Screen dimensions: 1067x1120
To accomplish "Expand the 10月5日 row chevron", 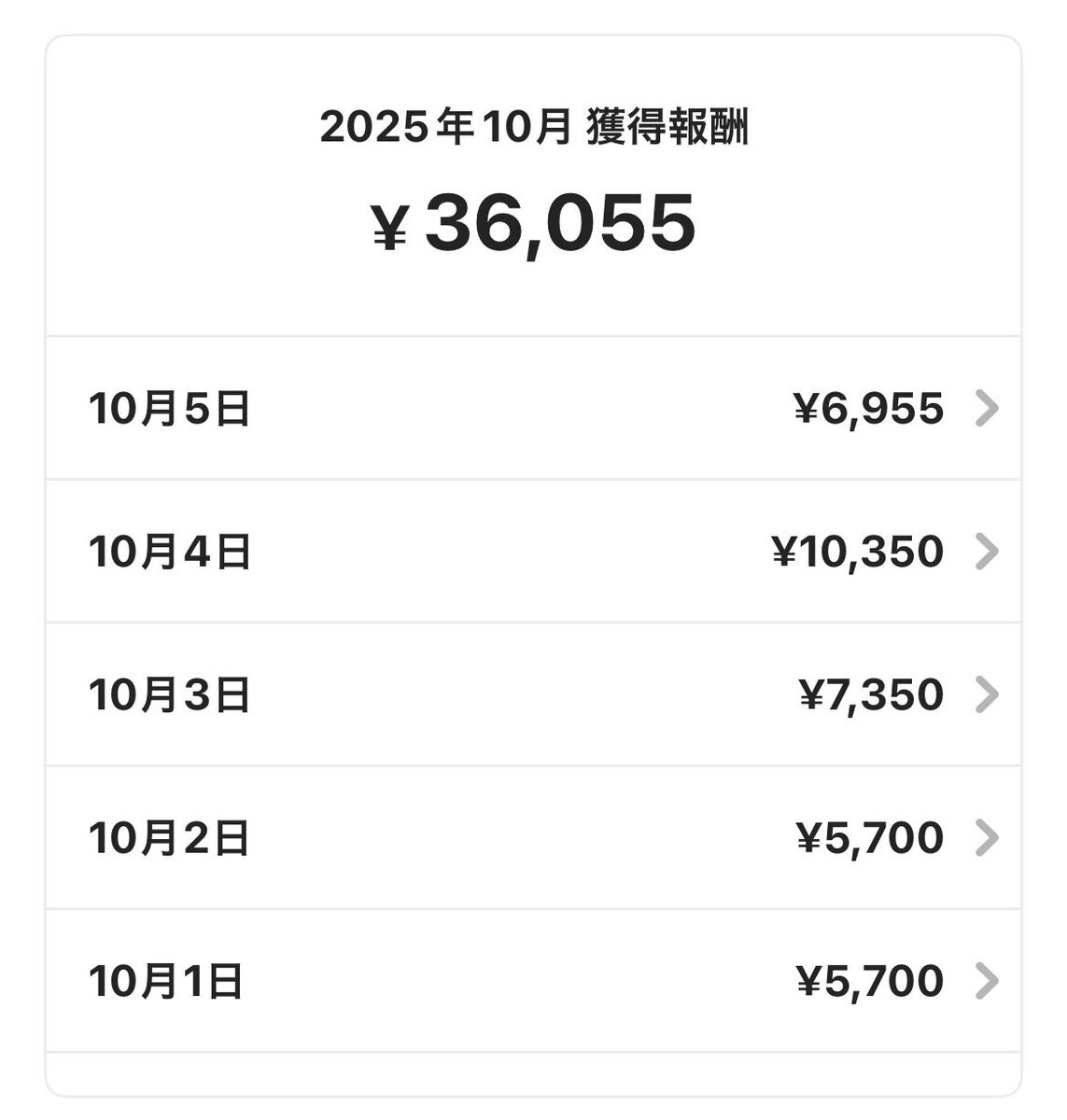I will click(986, 409).
